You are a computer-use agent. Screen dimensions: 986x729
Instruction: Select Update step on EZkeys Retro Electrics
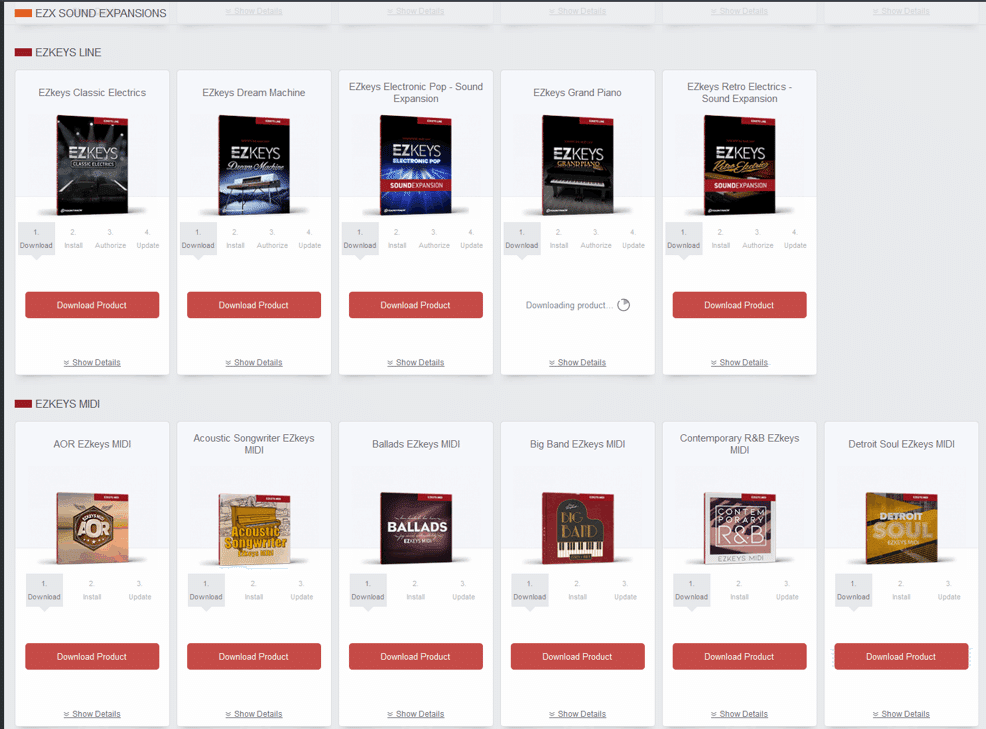[795, 239]
